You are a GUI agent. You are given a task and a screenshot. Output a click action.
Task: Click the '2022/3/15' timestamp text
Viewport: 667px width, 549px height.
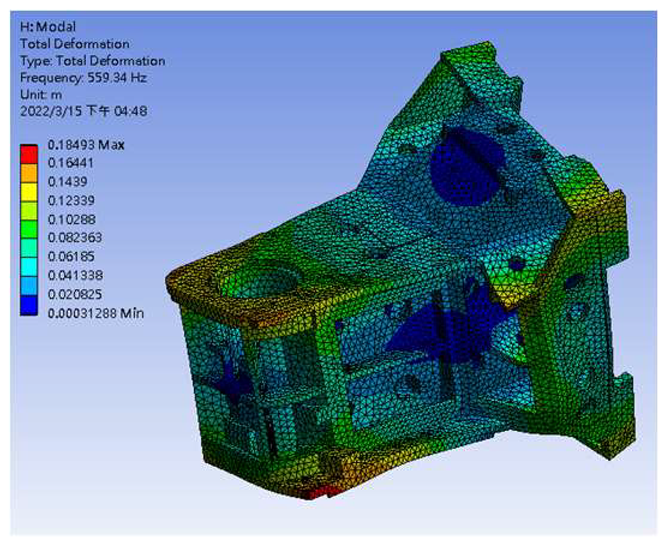pos(51,111)
